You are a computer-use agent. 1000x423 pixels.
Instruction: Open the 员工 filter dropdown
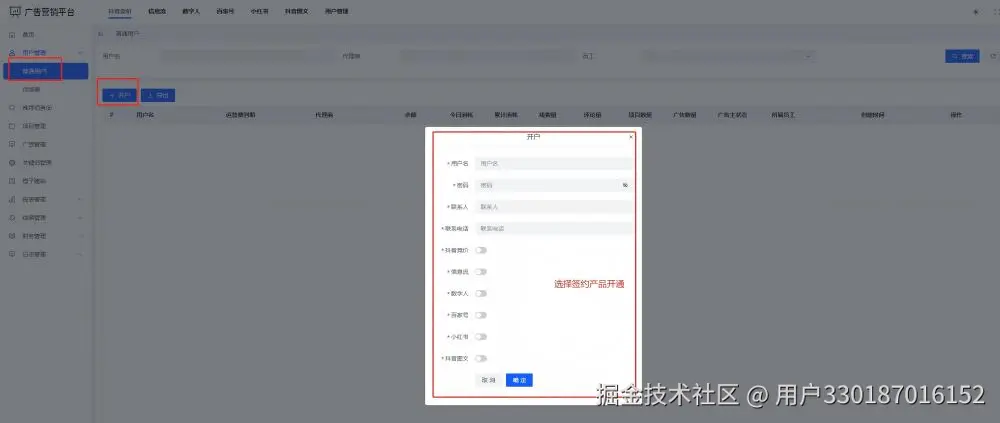pos(729,56)
